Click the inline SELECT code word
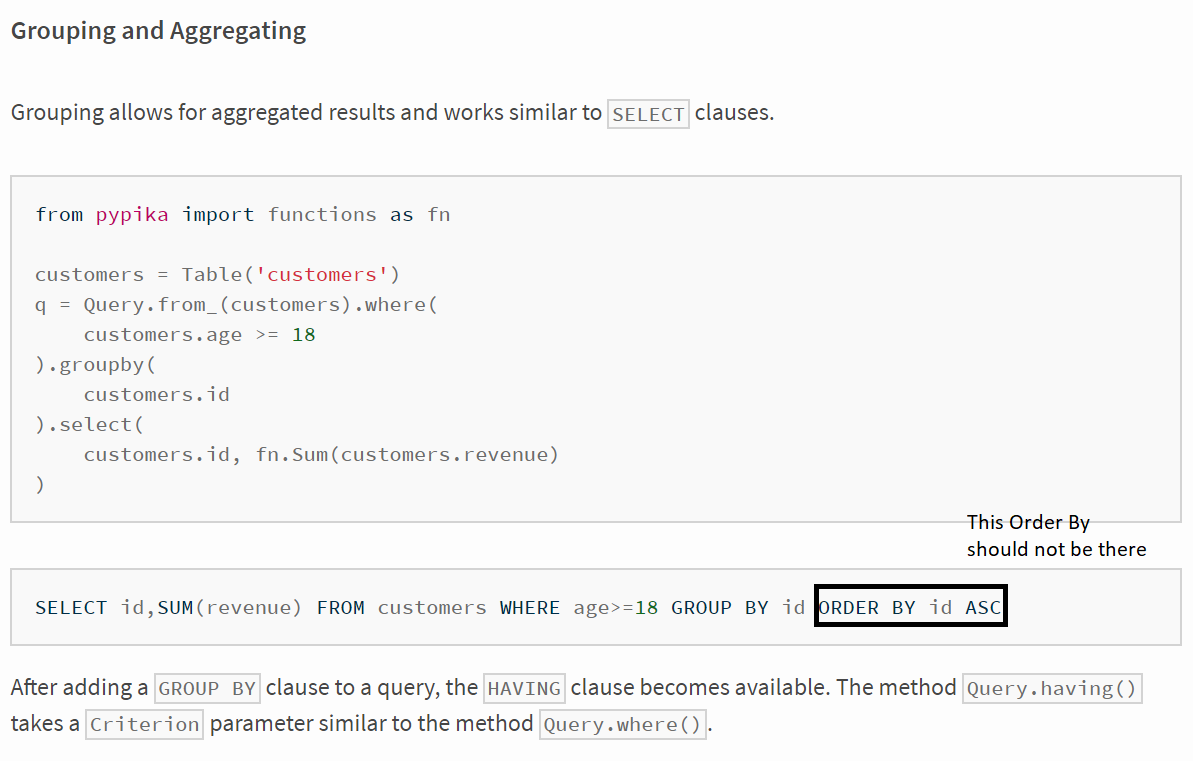Viewport: 1193px width, 761px height. coord(648,114)
